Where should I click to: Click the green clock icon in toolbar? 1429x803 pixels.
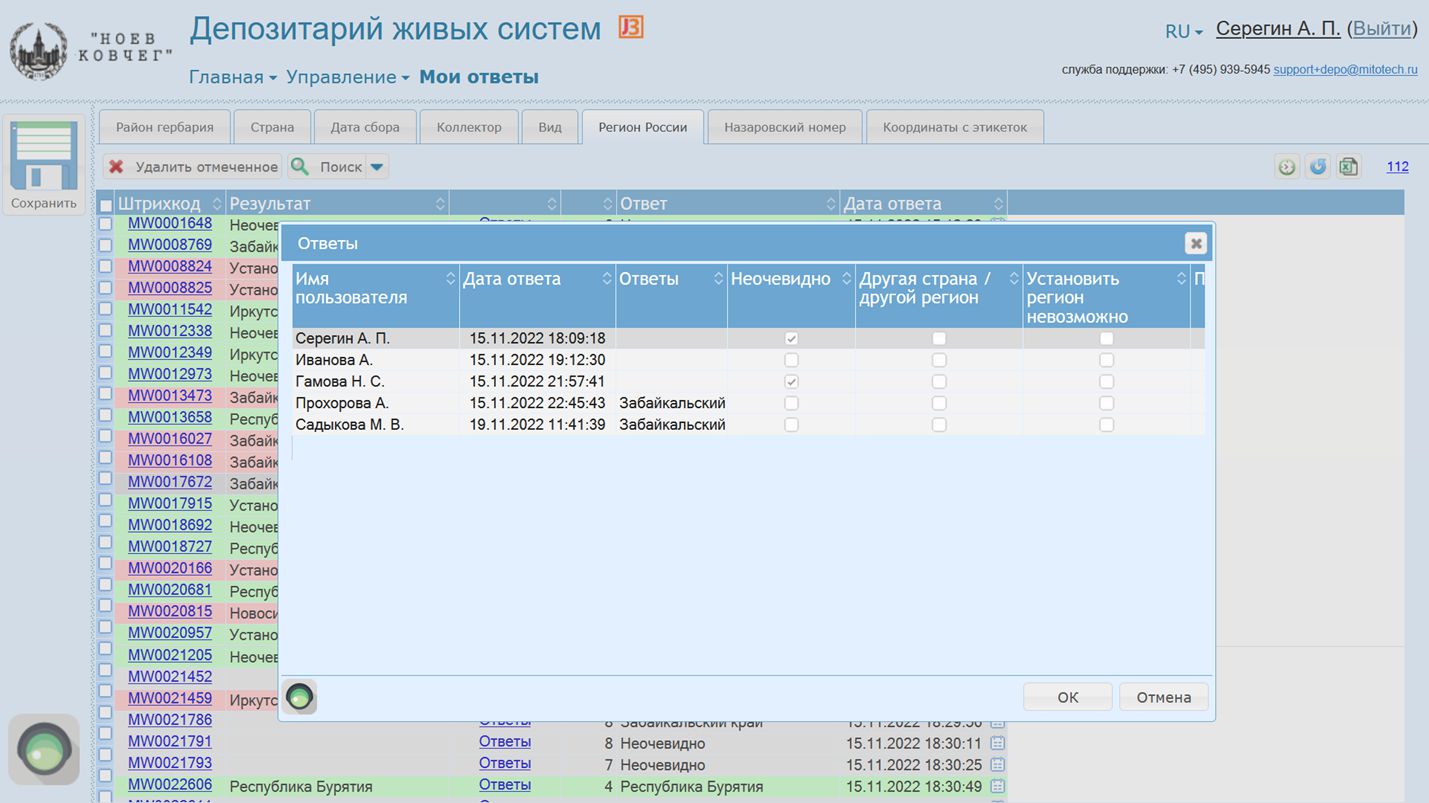[1287, 167]
